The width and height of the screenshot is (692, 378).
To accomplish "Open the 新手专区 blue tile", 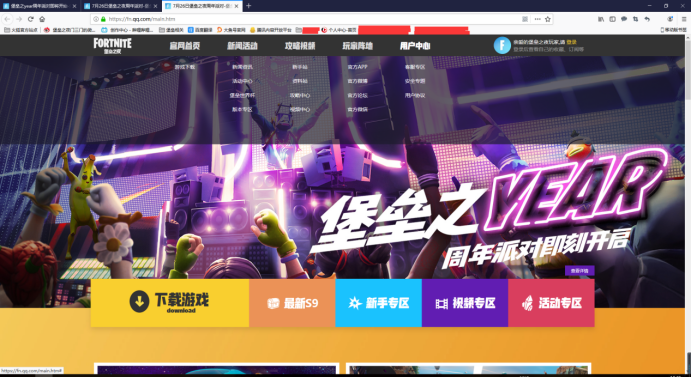I will click(x=379, y=303).
